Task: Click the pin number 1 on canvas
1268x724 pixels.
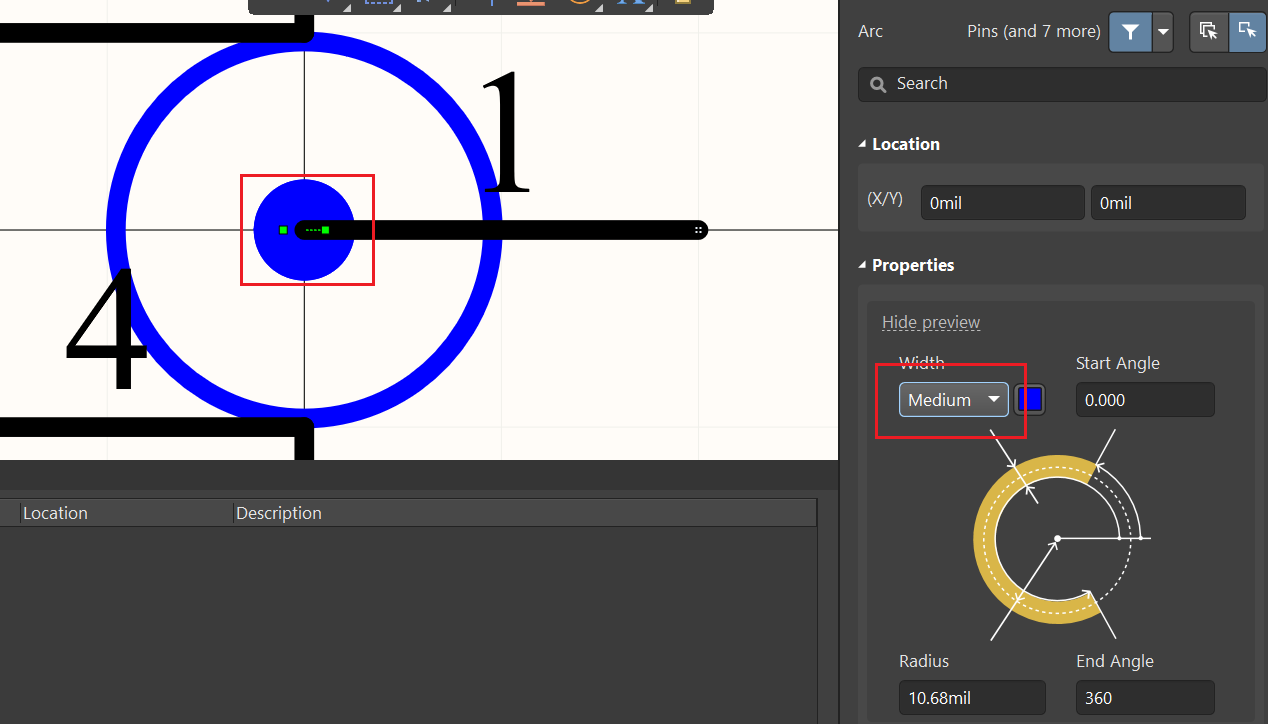Action: tap(507, 132)
